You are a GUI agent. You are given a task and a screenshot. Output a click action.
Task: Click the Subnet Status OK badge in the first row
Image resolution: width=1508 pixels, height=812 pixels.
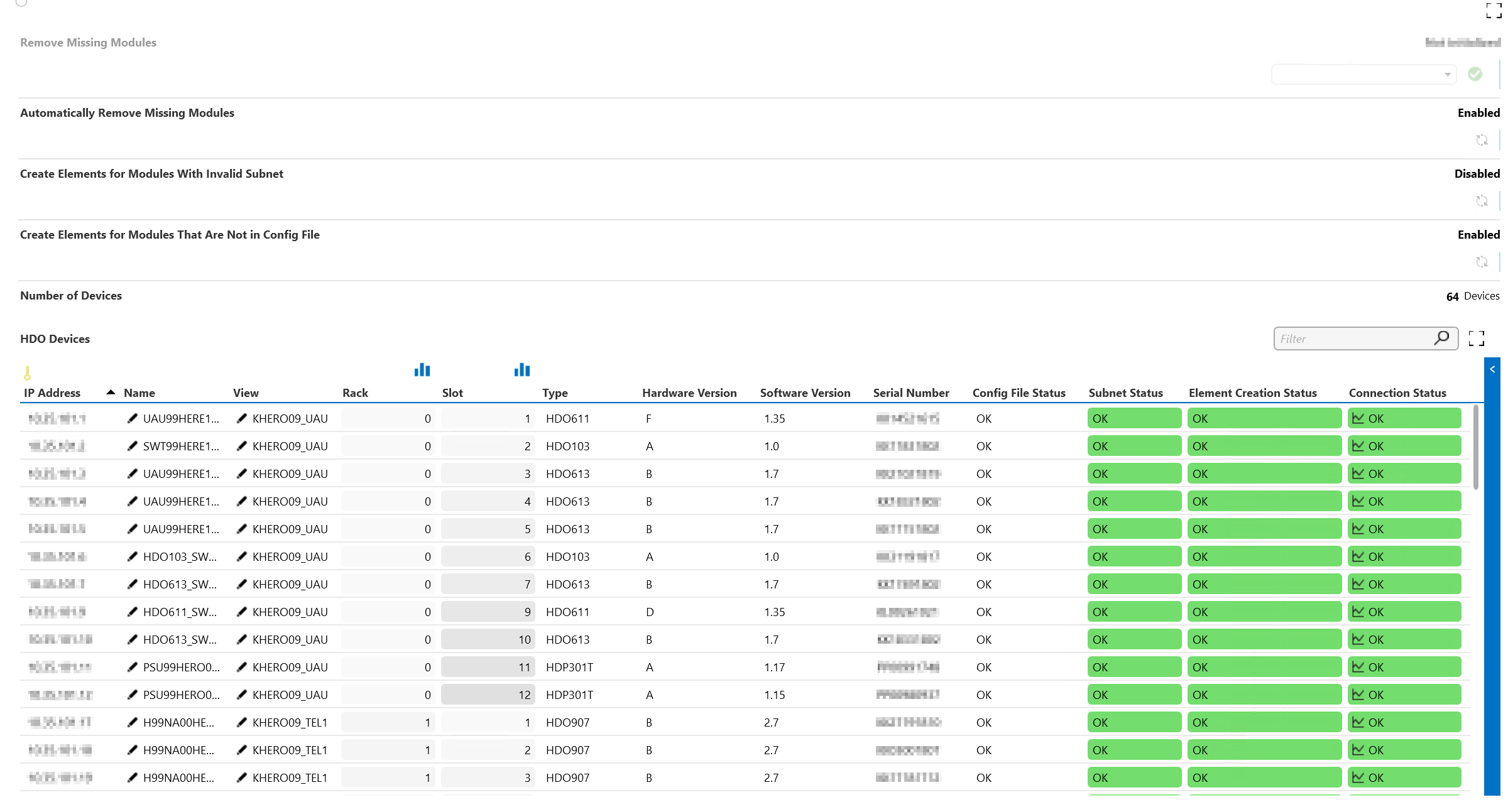point(1134,418)
